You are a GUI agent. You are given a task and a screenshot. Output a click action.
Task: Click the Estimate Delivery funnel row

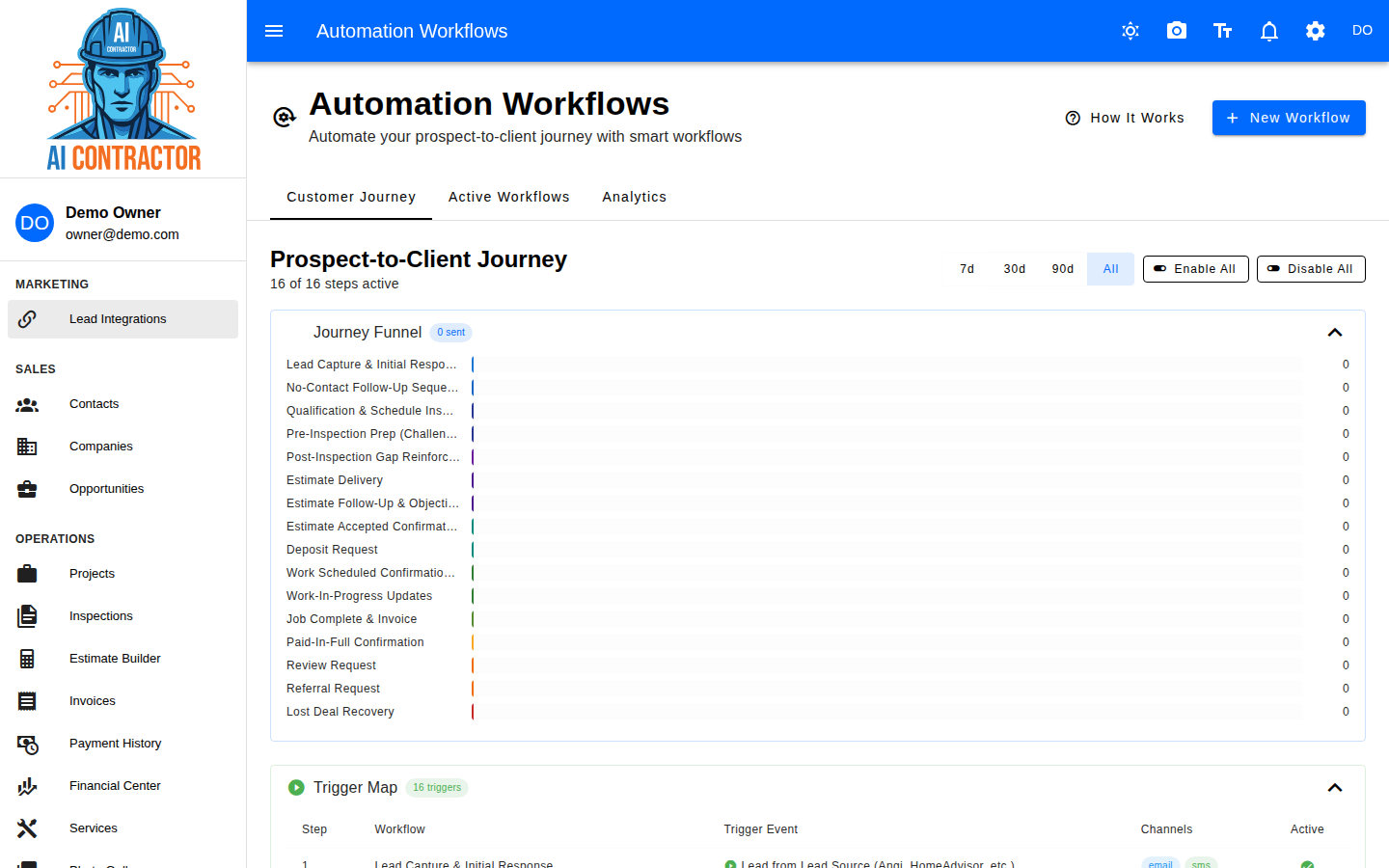click(818, 480)
